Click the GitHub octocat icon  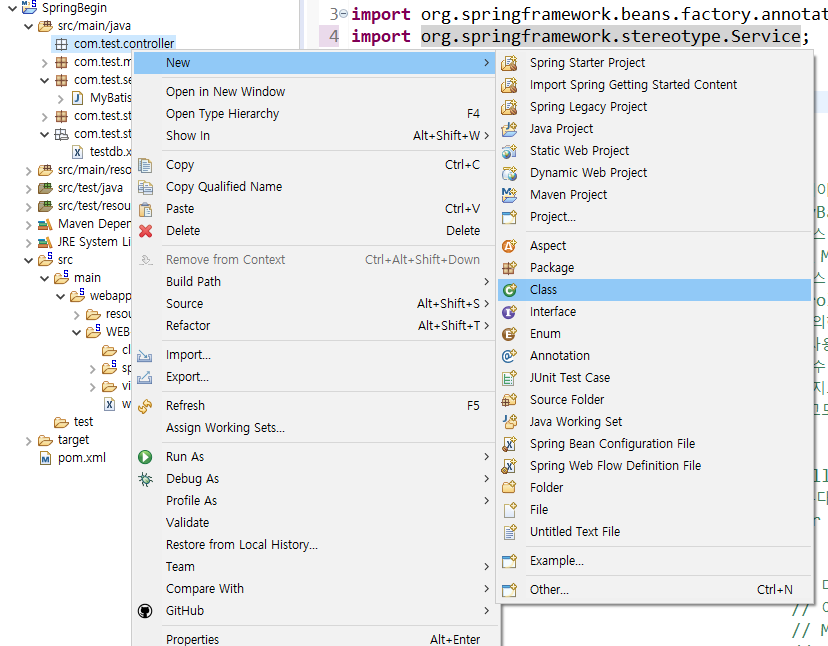click(145, 611)
